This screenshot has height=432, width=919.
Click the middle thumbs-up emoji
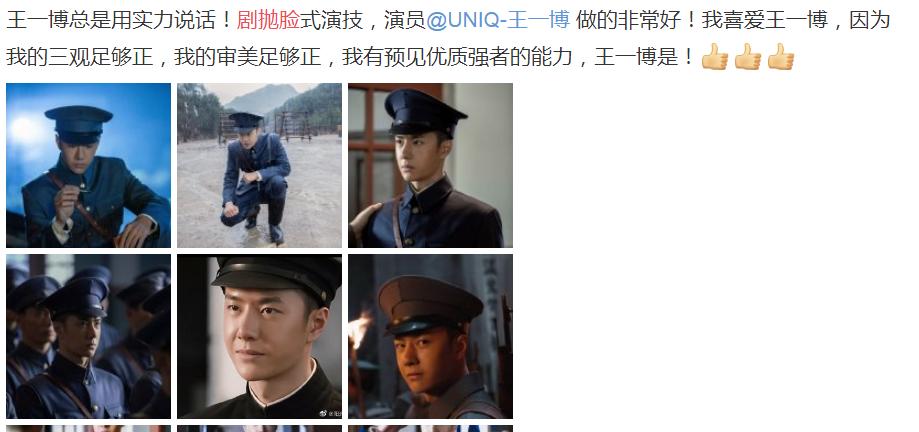747,57
